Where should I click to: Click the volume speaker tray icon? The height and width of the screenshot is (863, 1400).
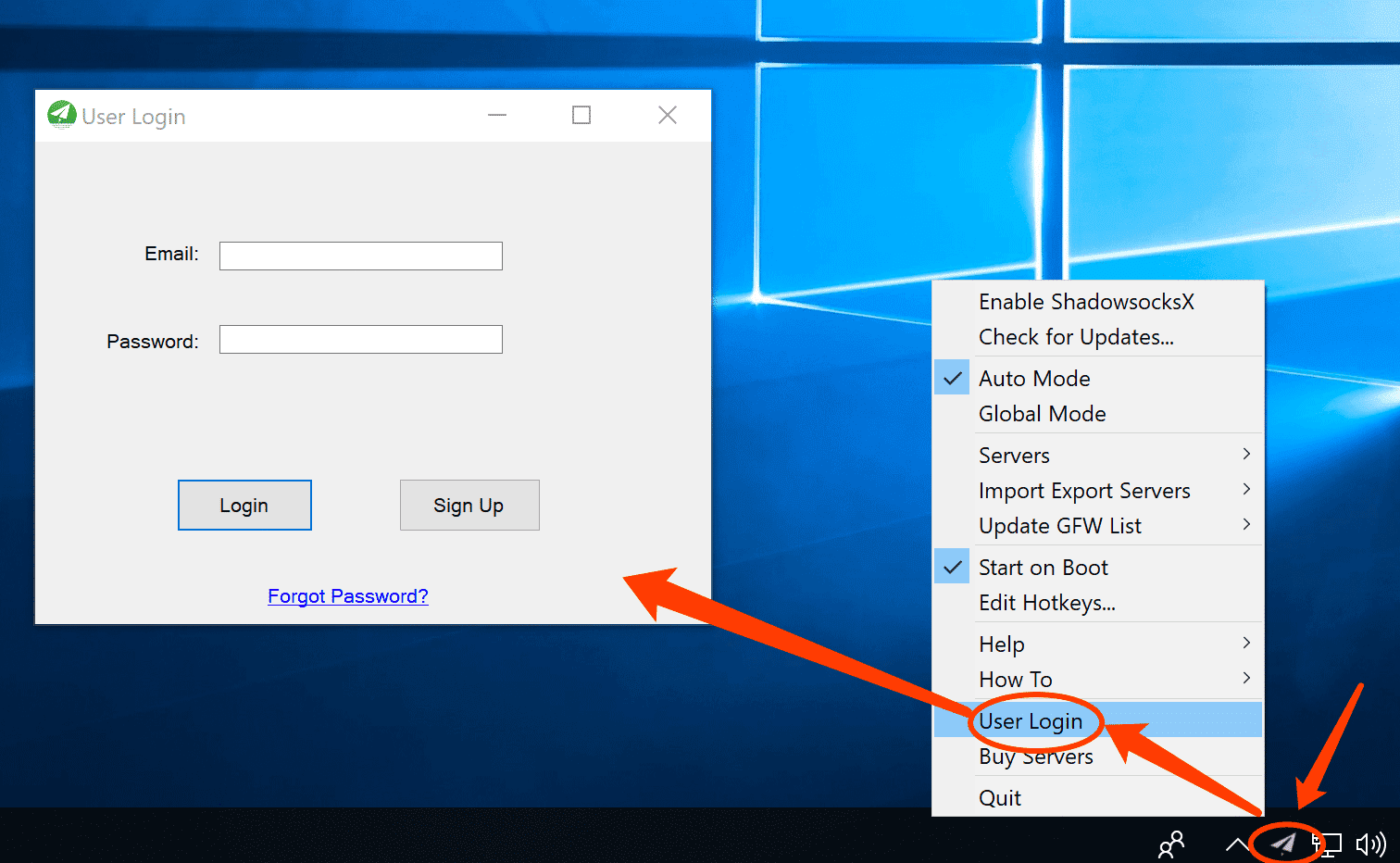click(1370, 844)
